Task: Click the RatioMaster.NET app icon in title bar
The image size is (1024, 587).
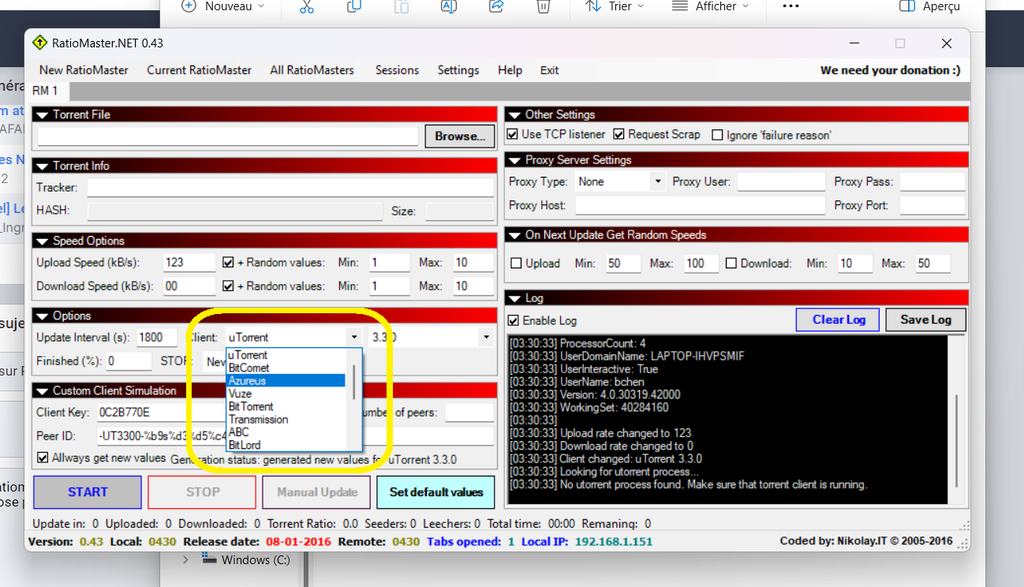Action: click(40, 43)
